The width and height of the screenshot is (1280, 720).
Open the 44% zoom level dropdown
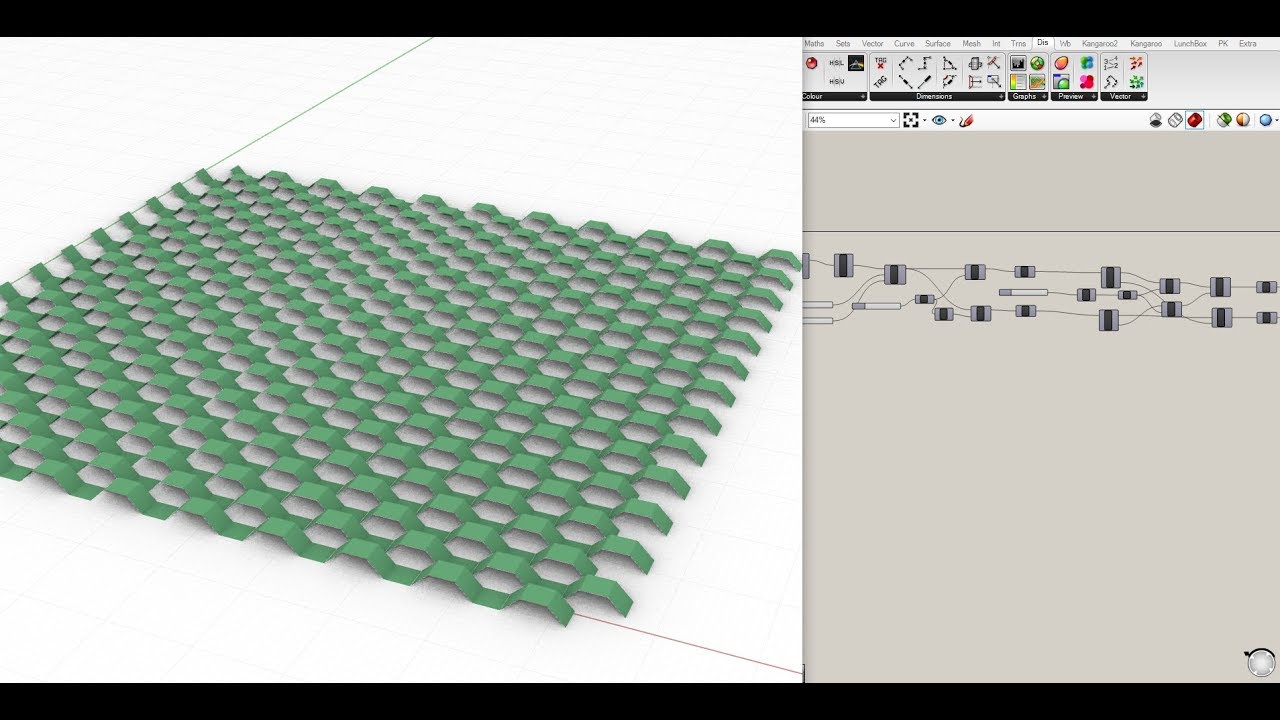pos(893,120)
